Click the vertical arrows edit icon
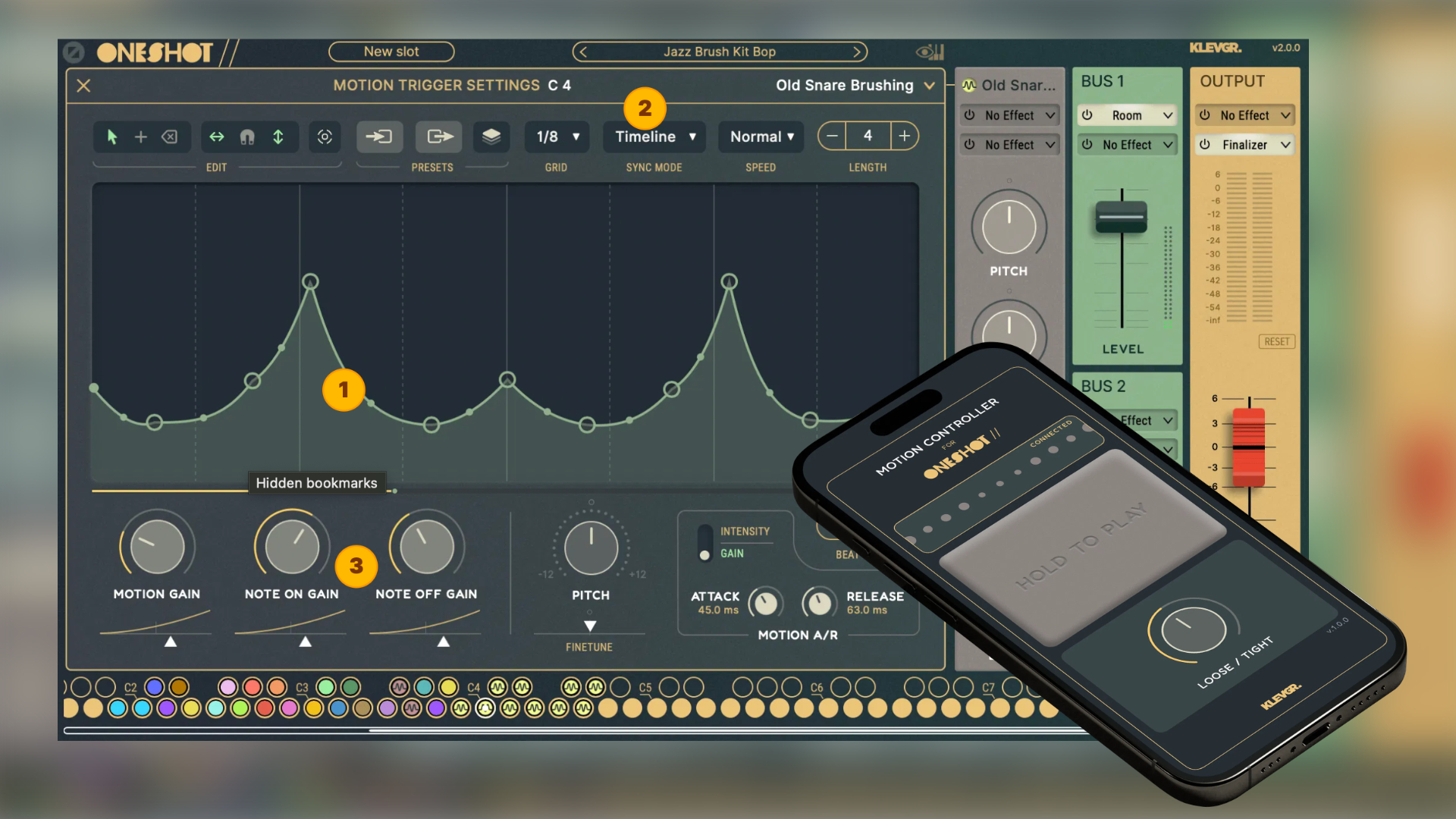This screenshot has width=1456, height=819. point(278,137)
